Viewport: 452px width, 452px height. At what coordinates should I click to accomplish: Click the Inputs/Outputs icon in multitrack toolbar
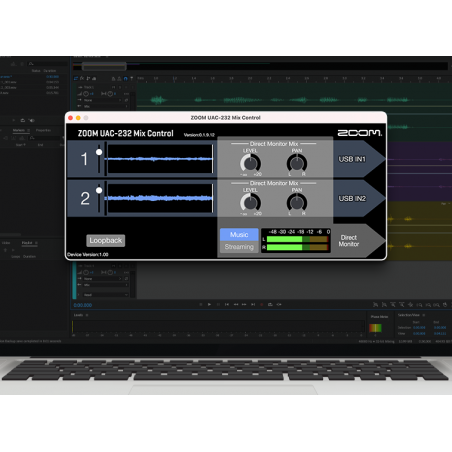pos(76,78)
